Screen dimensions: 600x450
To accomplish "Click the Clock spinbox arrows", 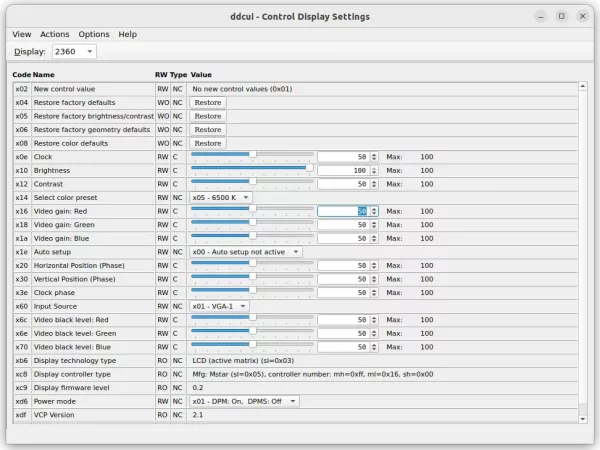I will tap(374, 157).
